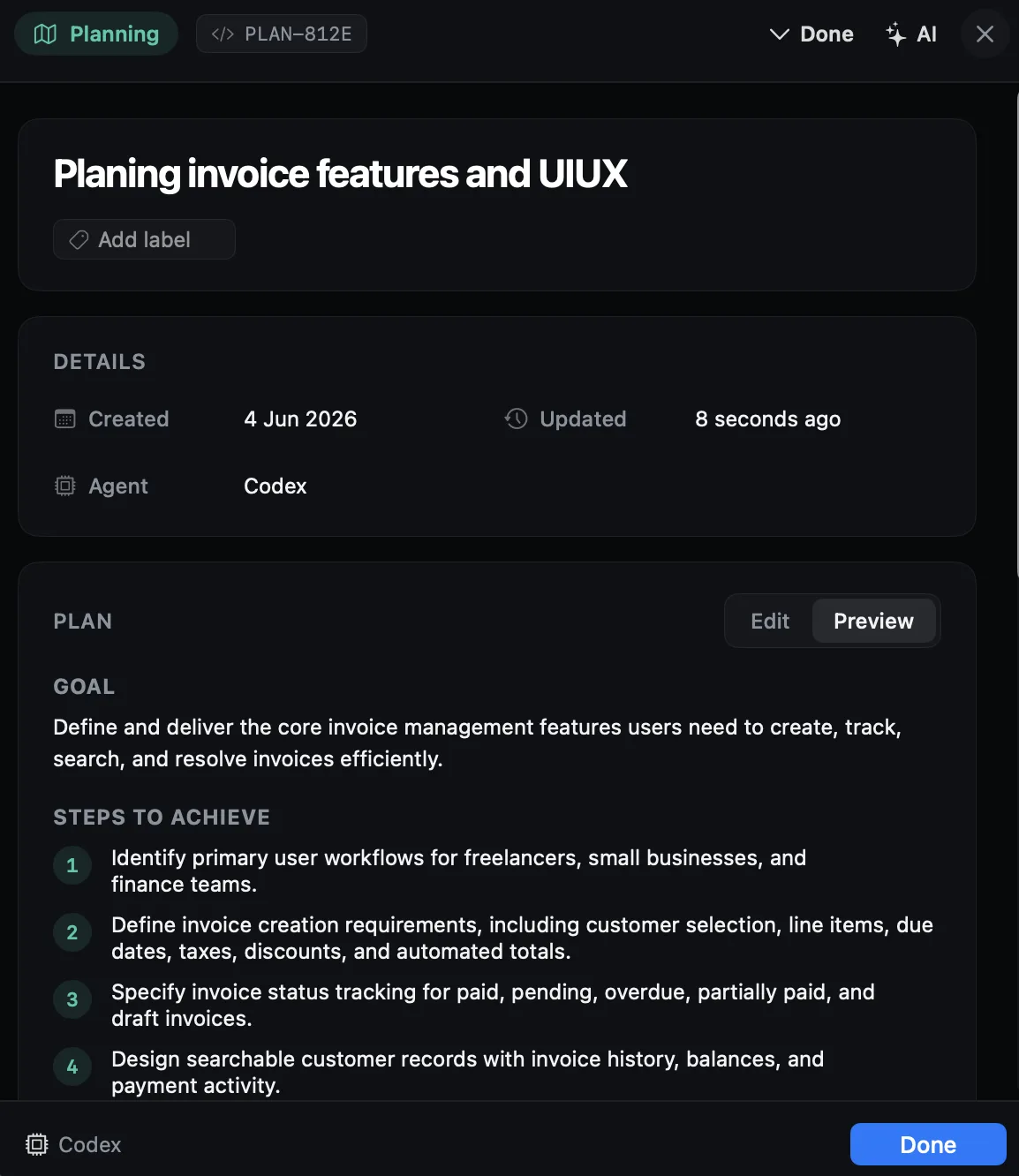
Task: Click the Planning map icon
Action: click(x=45, y=34)
